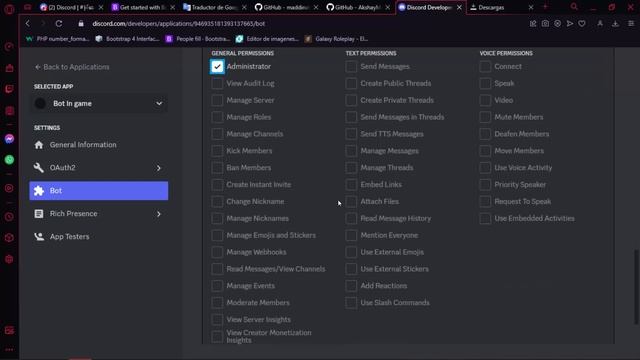640x360 pixels.
Task: Enable the Connect voice permission
Action: pos(485,67)
